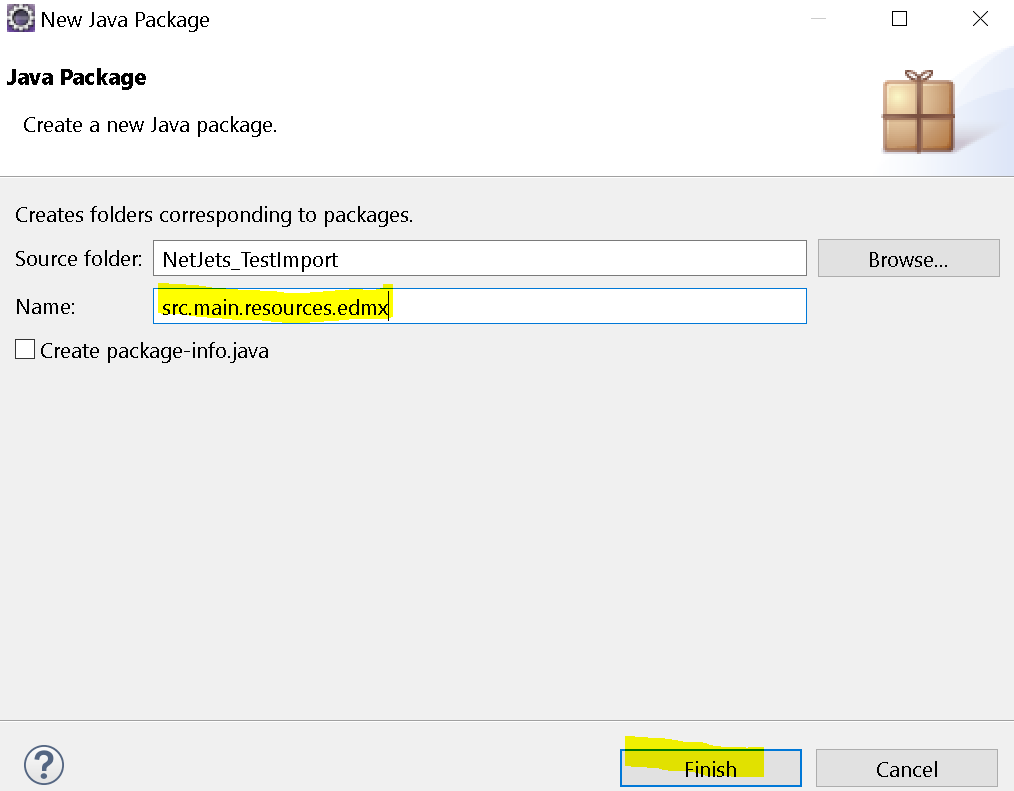Close the New Java Package dialog

point(980,19)
